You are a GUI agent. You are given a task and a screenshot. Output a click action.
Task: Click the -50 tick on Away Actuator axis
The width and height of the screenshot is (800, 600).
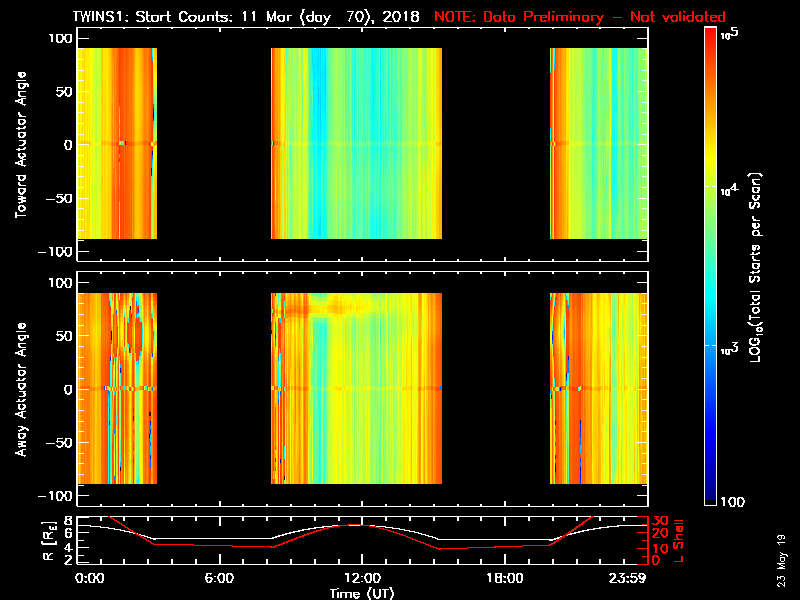pos(60,442)
